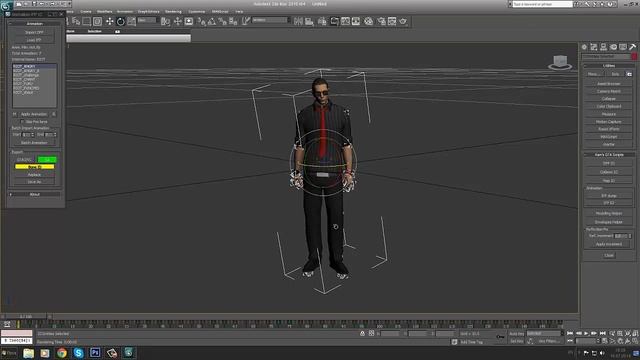Open the Modify command panel tab
Viewport: 640px width, 360px height.
pyautogui.click(x=594, y=47)
